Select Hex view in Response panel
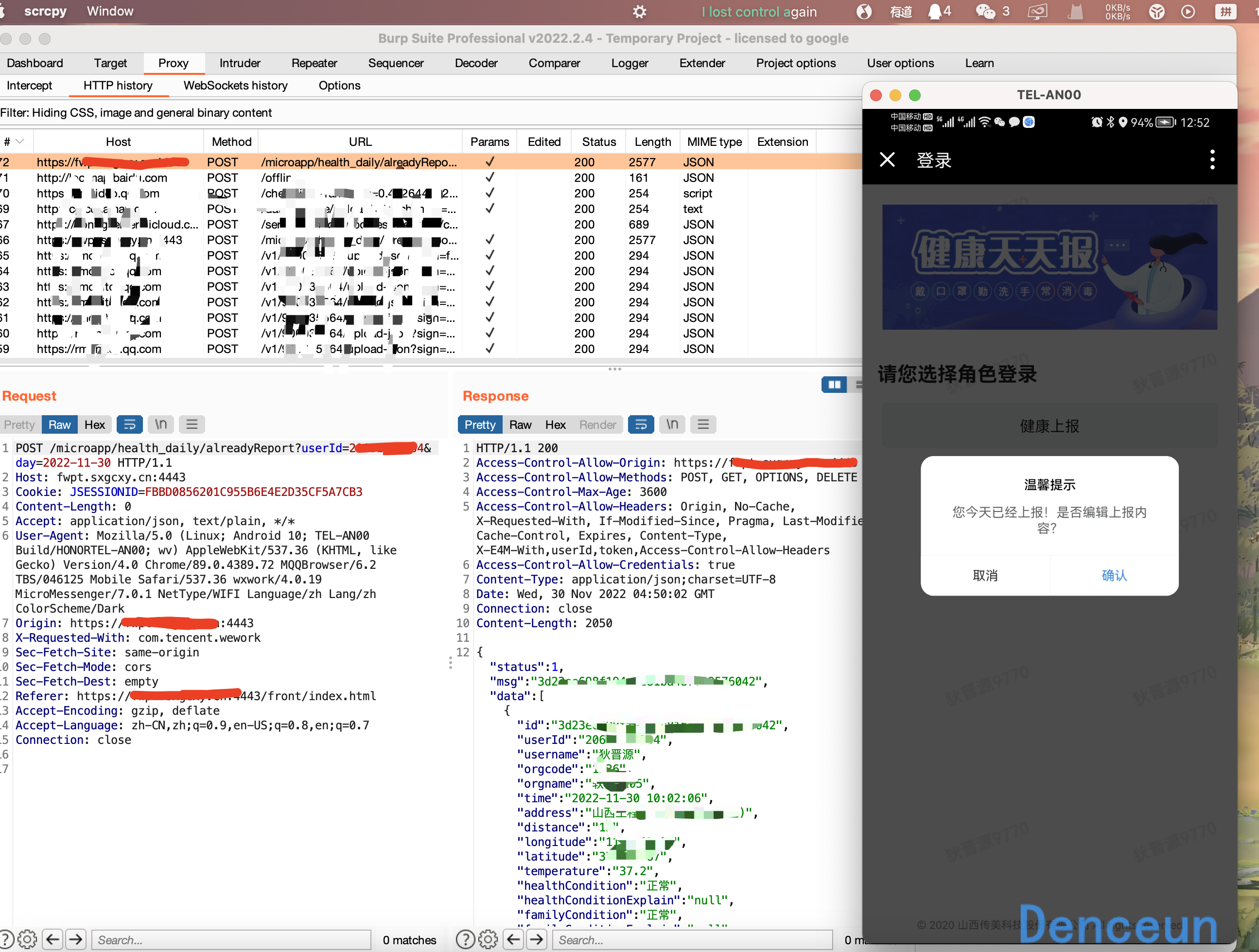1259x952 pixels. click(x=556, y=425)
